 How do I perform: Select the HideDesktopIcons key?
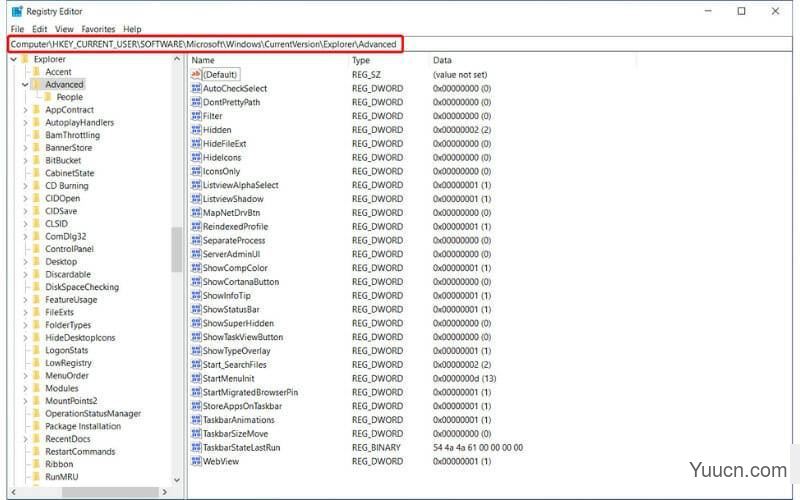click(80, 338)
